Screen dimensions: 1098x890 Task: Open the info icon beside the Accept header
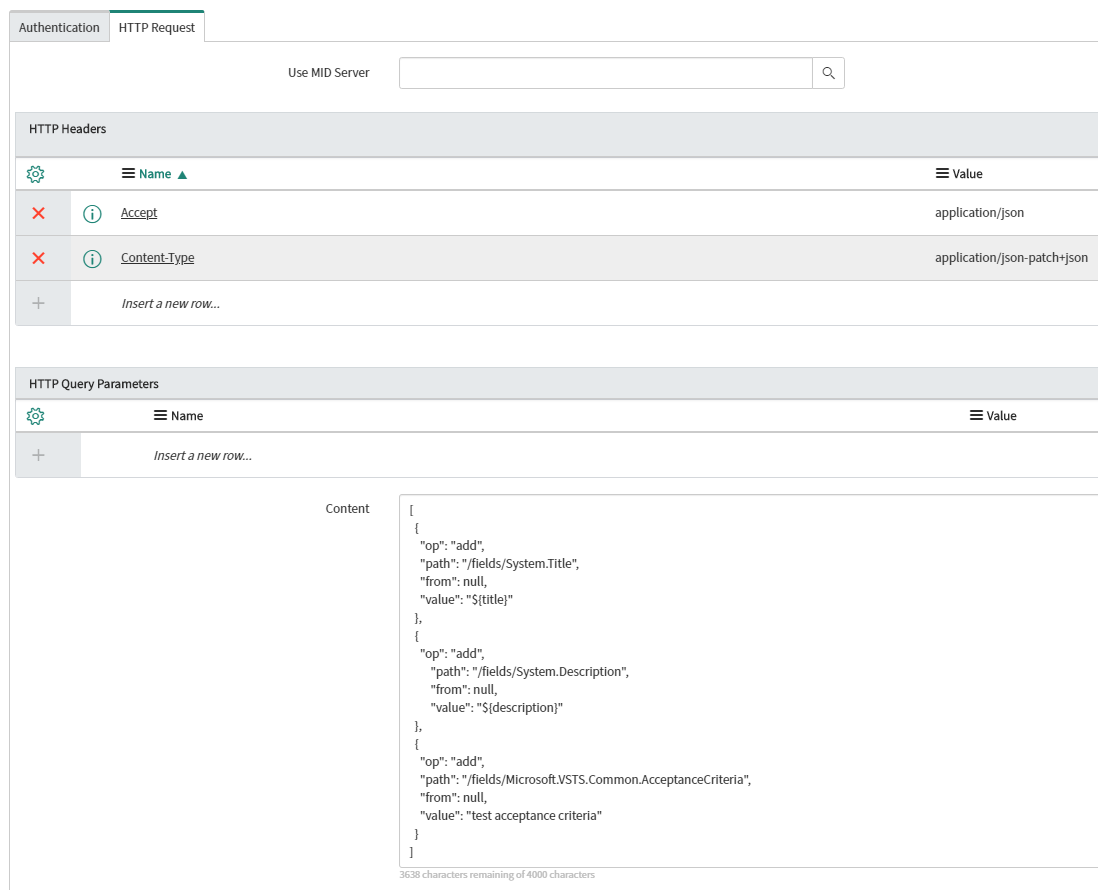[91, 212]
